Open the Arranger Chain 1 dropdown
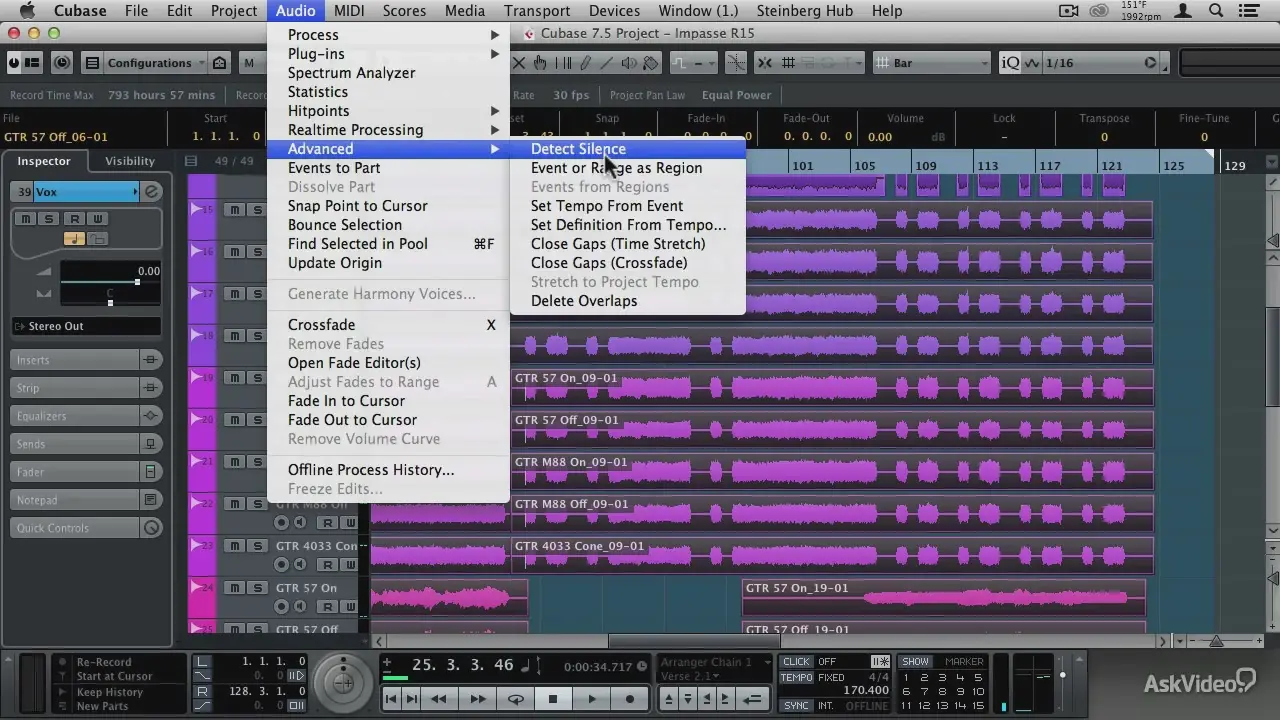 (715, 662)
